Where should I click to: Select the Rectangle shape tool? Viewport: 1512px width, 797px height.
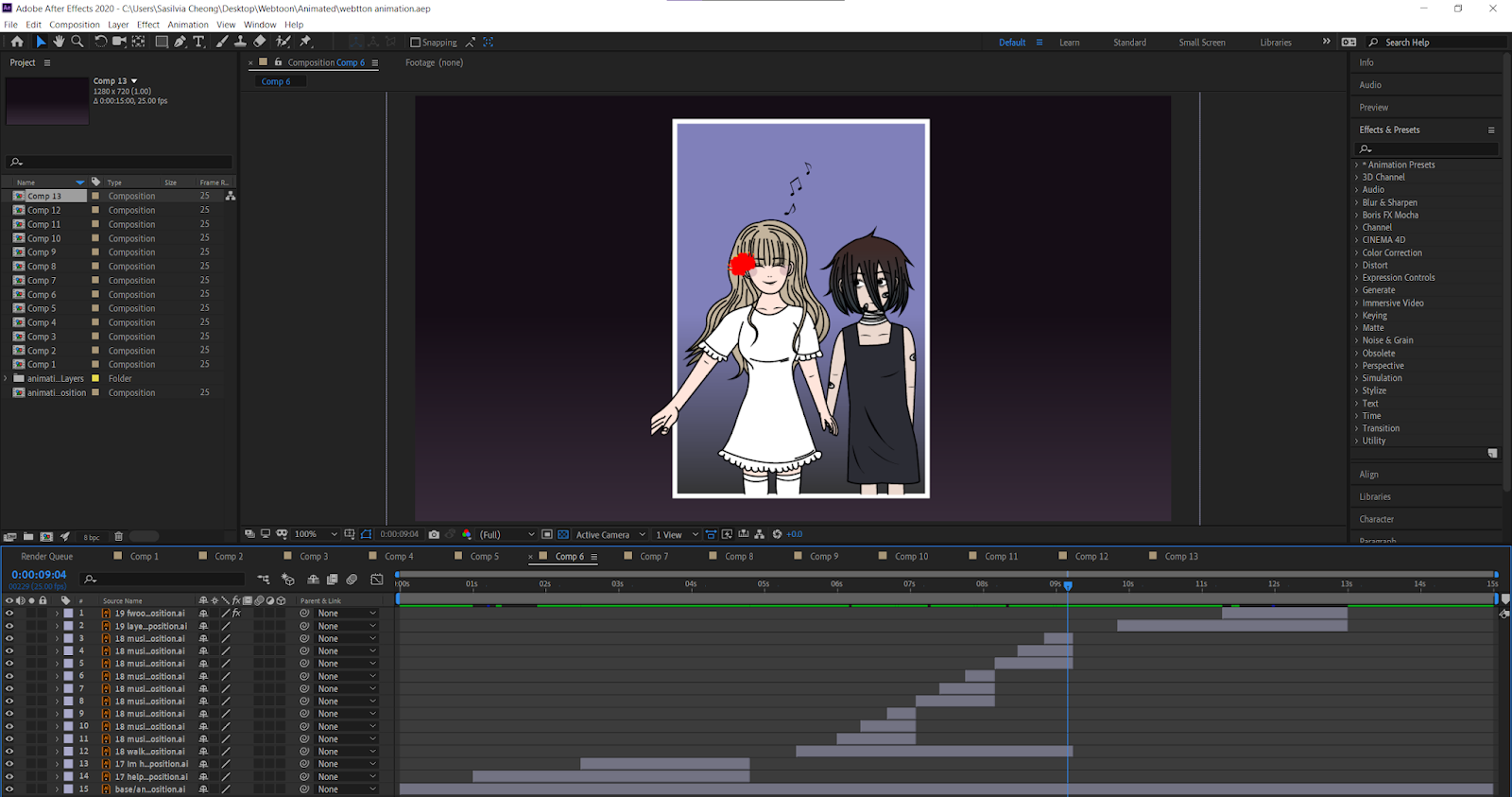tap(162, 42)
